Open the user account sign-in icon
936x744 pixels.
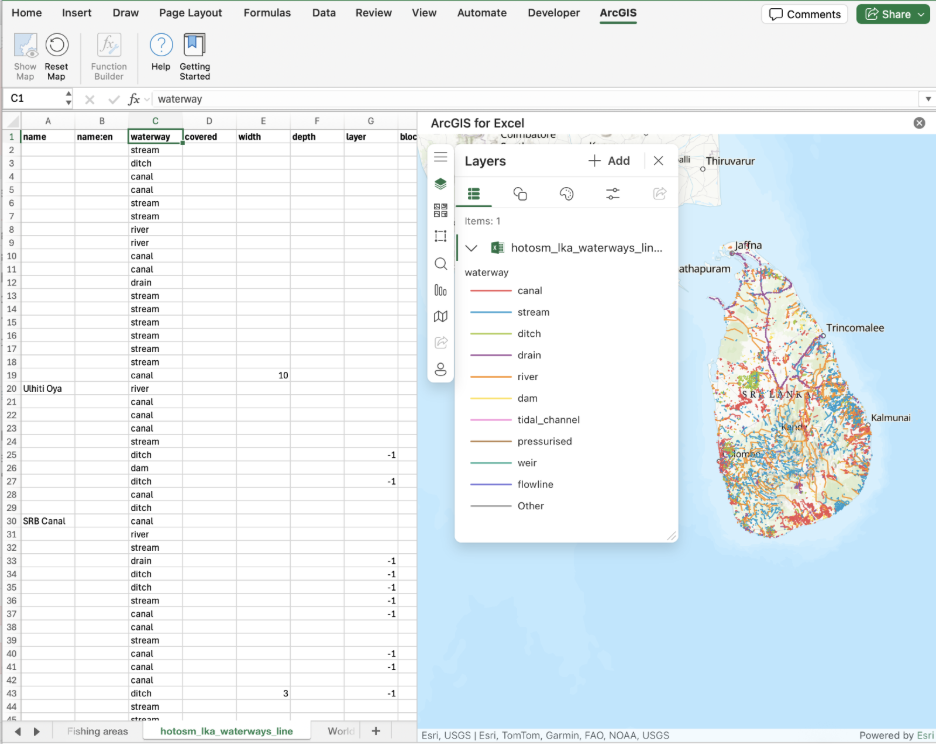pos(441,369)
